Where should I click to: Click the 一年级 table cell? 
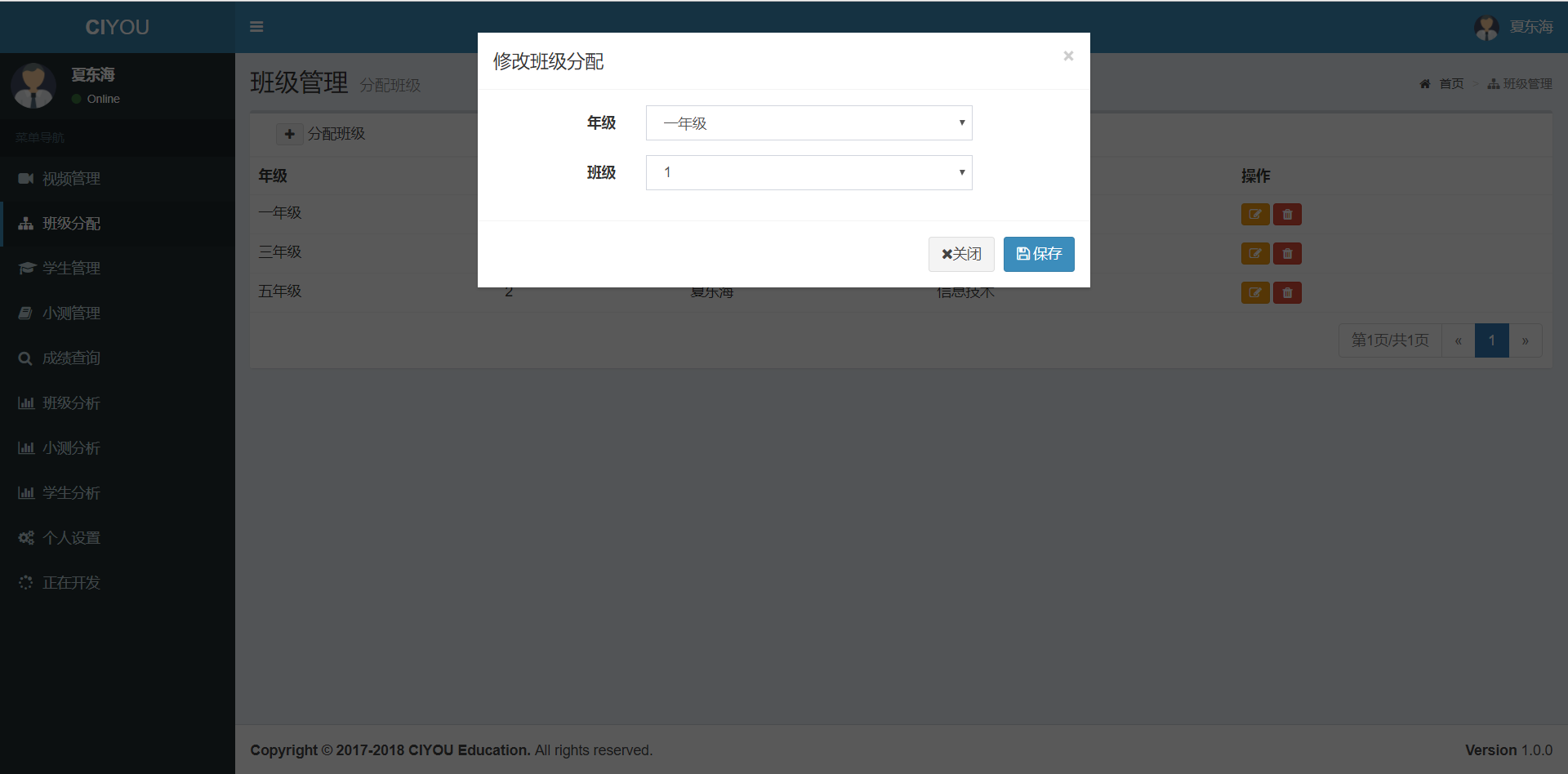280,213
